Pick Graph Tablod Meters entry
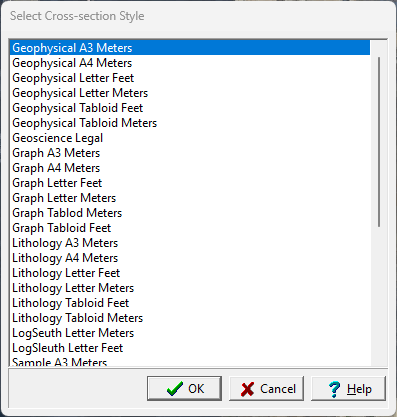 (190, 213)
